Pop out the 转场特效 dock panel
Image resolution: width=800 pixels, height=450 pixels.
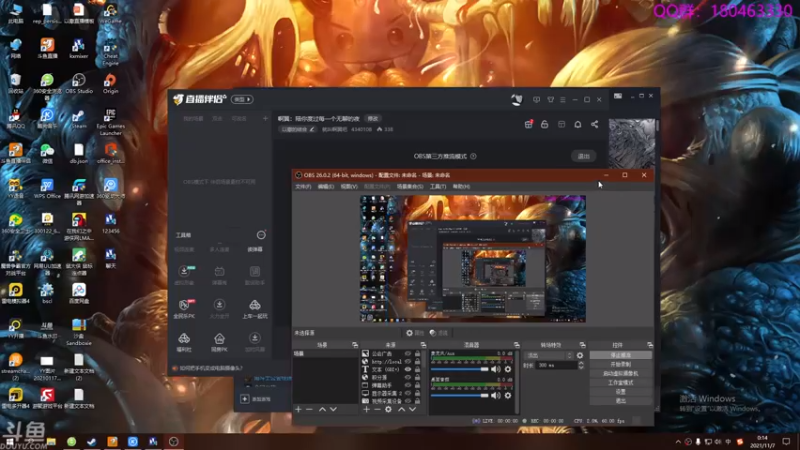click(582, 345)
